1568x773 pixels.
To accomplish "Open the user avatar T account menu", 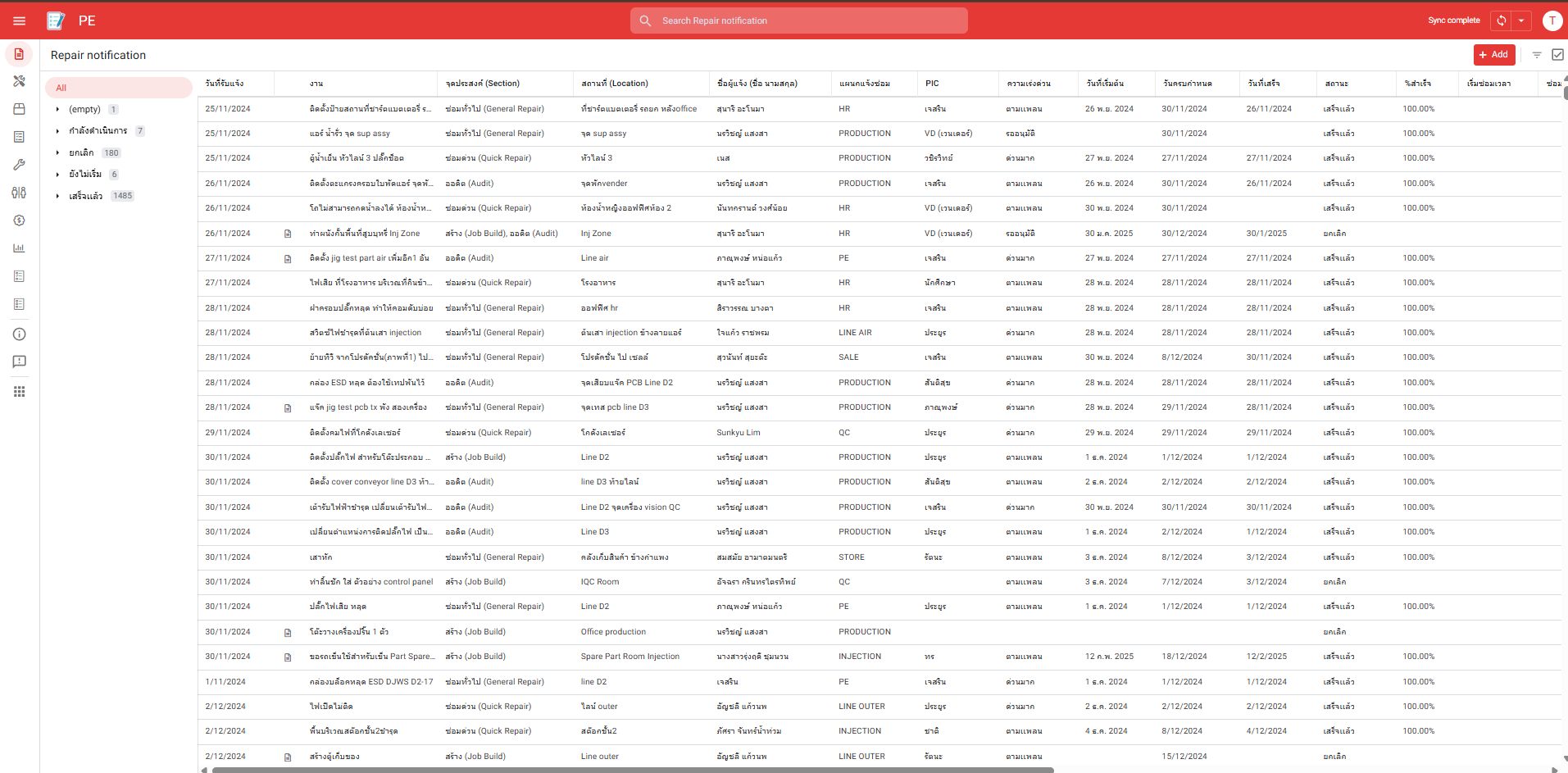I will (x=1552, y=20).
